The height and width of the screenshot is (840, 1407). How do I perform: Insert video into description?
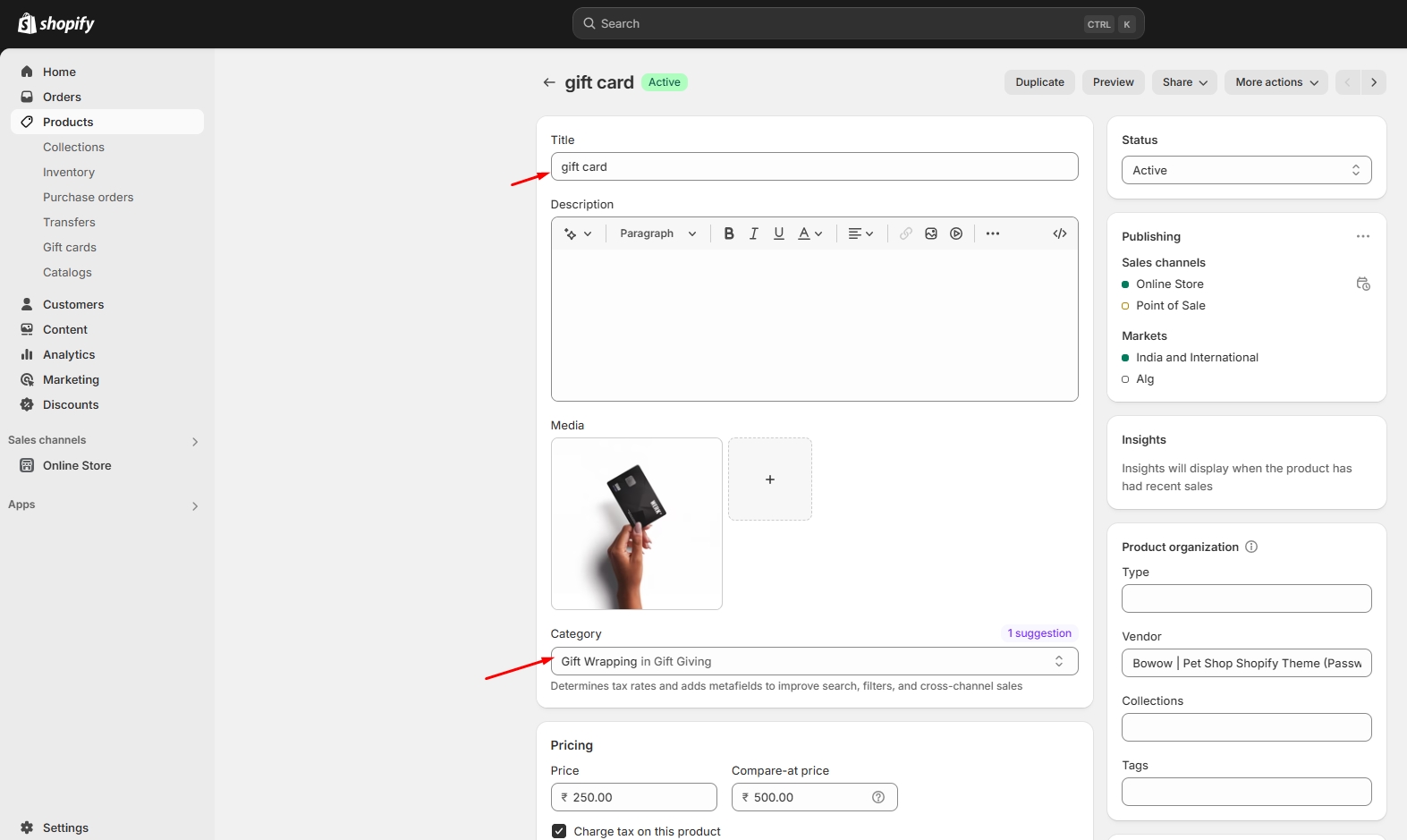click(956, 233)
